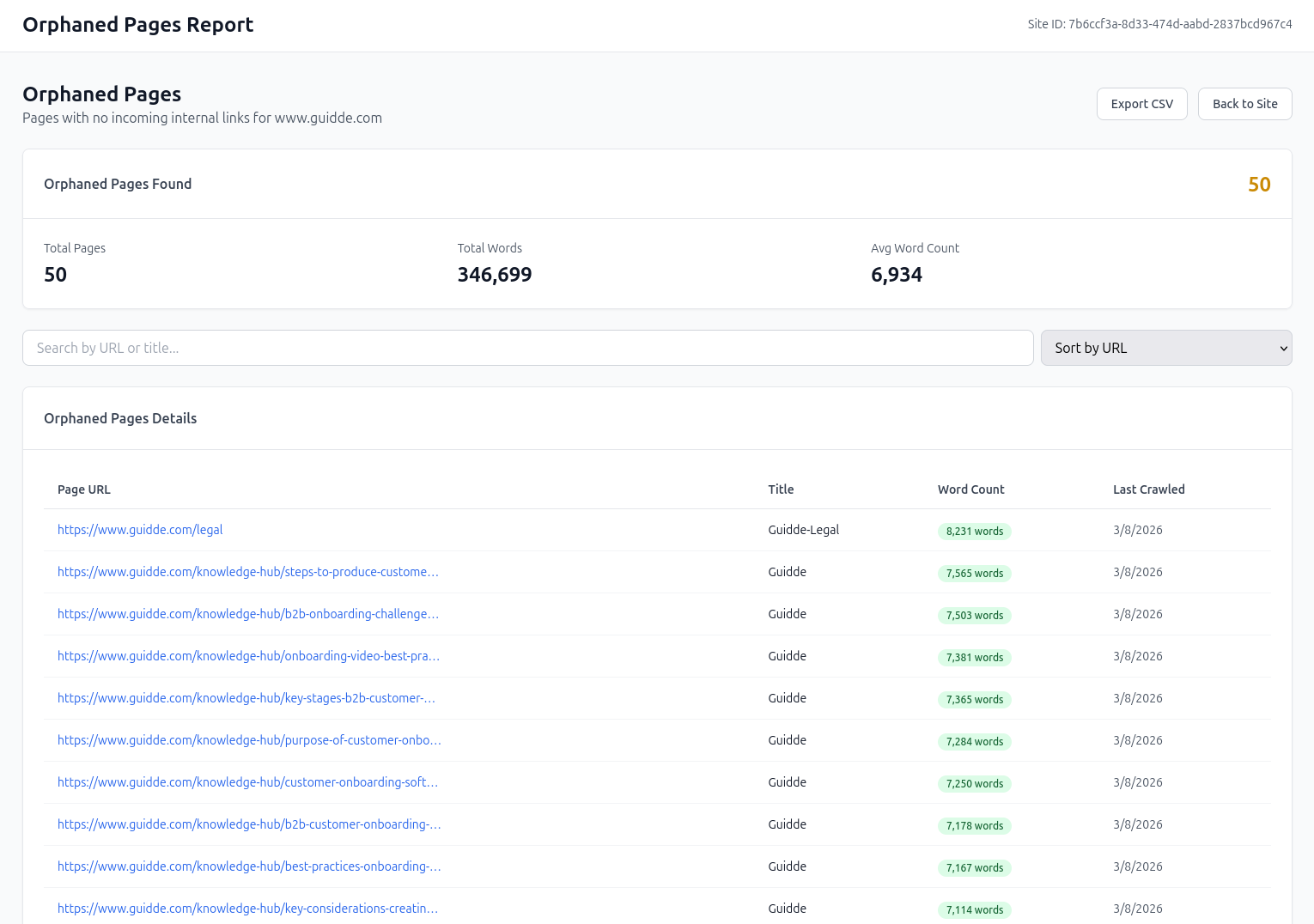The image size is (1314, 924).
Task: Click the 8,231 words badge
Action: click(x=975, y=532)
